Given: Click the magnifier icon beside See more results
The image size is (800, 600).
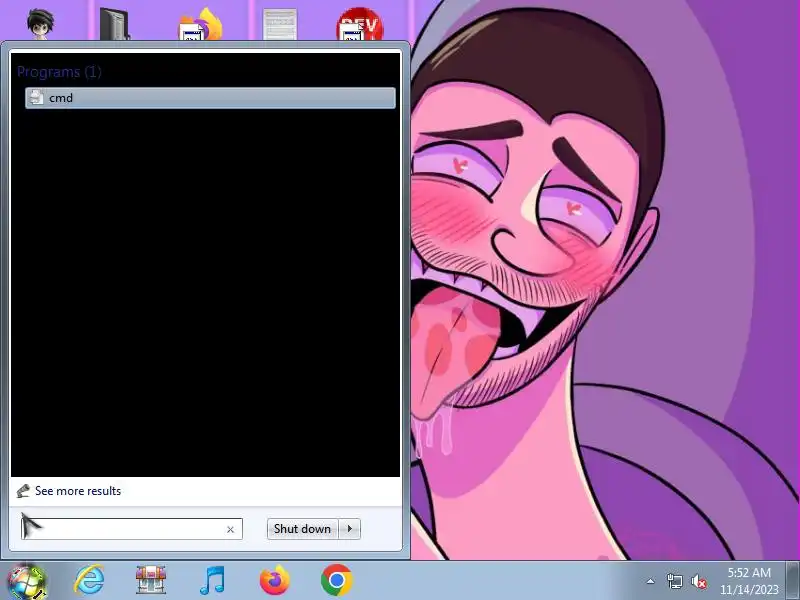Looking at the screenshot, I should 23,491.
